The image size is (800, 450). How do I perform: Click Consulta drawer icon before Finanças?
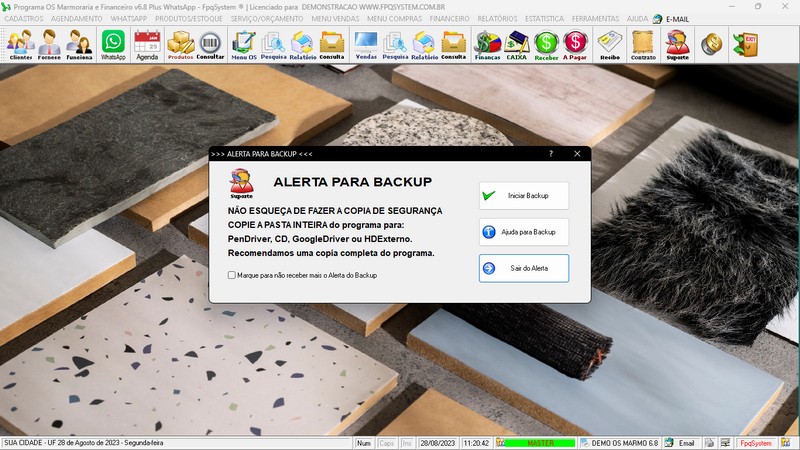454,44
